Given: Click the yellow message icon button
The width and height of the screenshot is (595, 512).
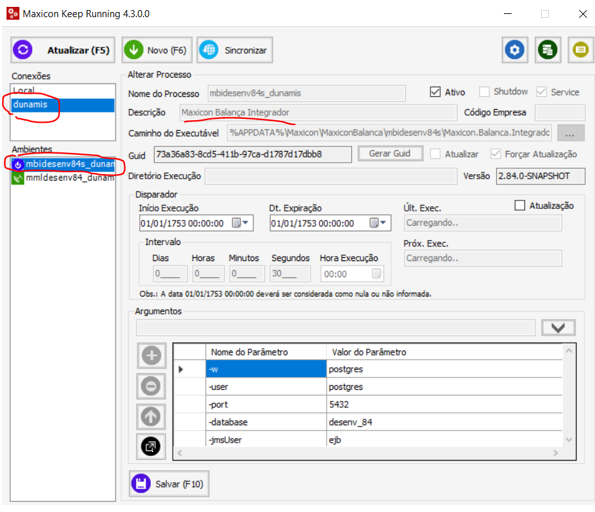Looking at the screenshot, I should coord(581,50).
